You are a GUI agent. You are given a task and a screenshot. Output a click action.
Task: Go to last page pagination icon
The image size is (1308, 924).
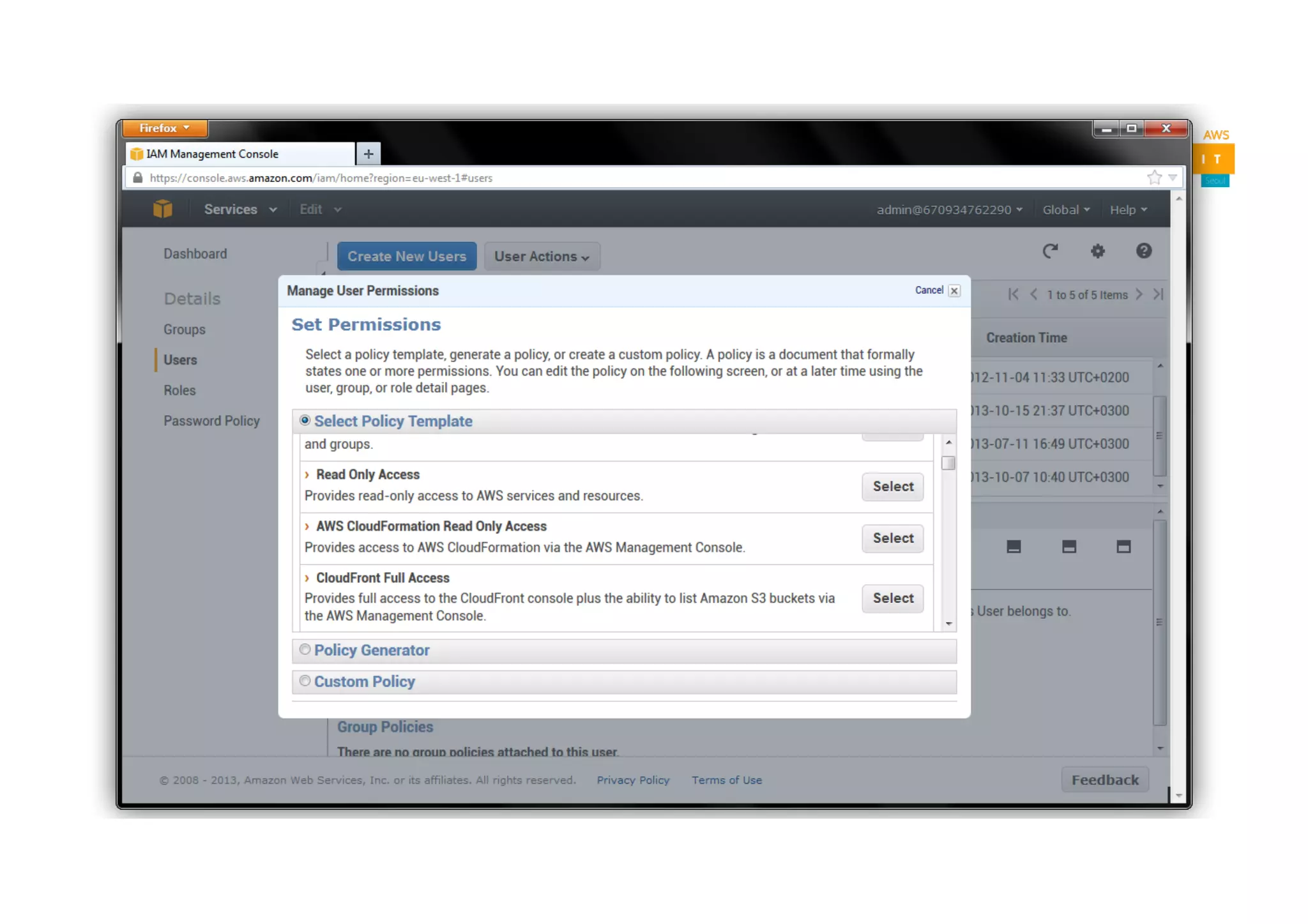tap(1159, 294)
